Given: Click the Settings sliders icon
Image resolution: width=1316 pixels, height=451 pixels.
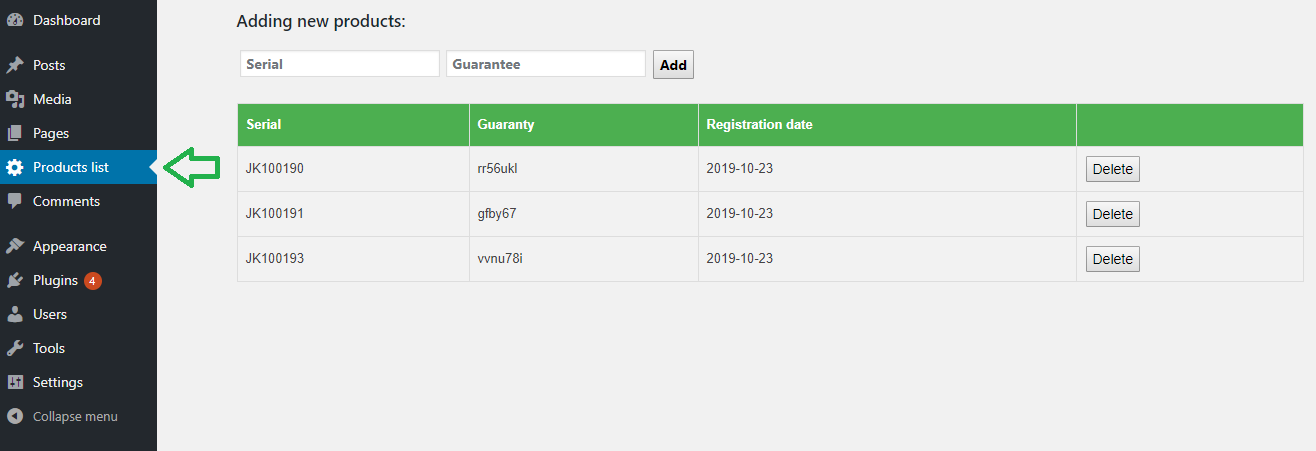Looking at the screenshot, I should (x=15, y=382).
